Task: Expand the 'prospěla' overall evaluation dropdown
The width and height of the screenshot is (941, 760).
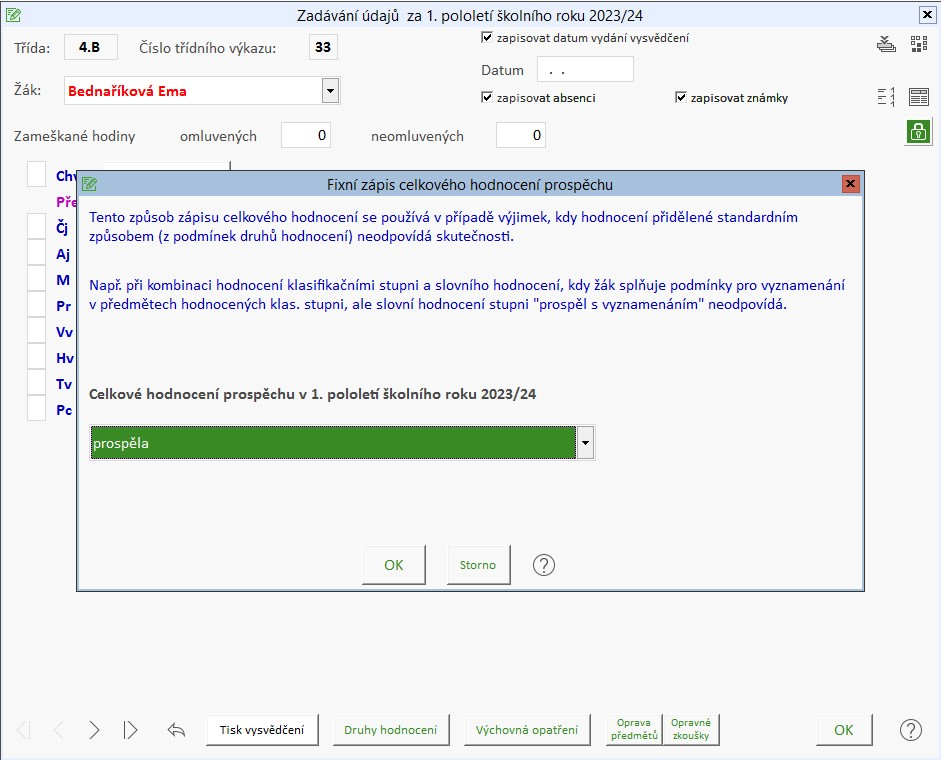Action: (586, 443)
